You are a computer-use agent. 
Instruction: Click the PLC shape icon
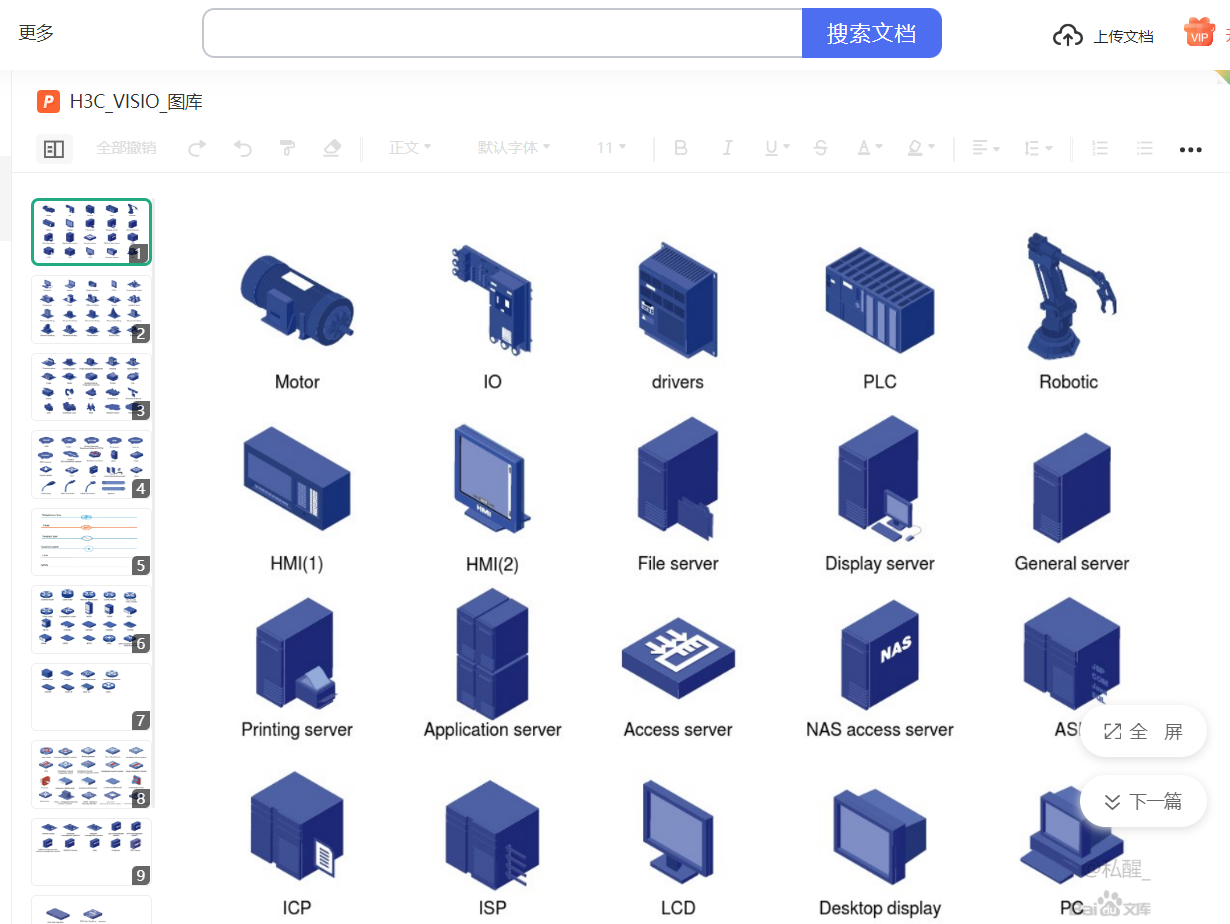(880, 300)
